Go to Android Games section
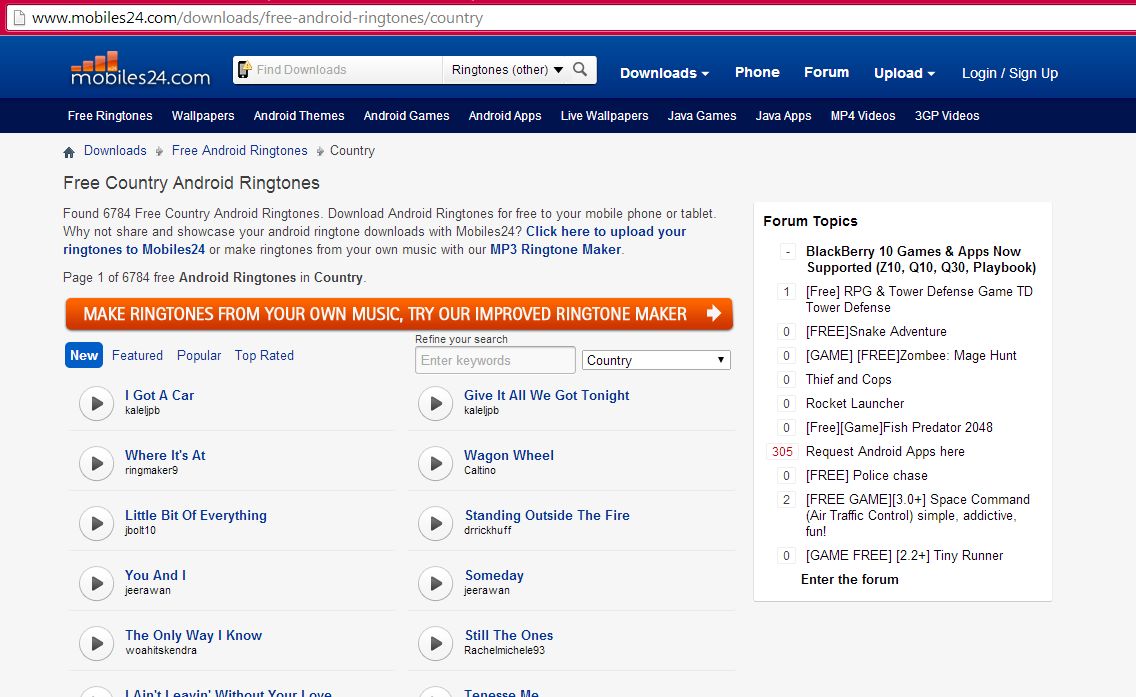1136x697 pixels. 406,116
